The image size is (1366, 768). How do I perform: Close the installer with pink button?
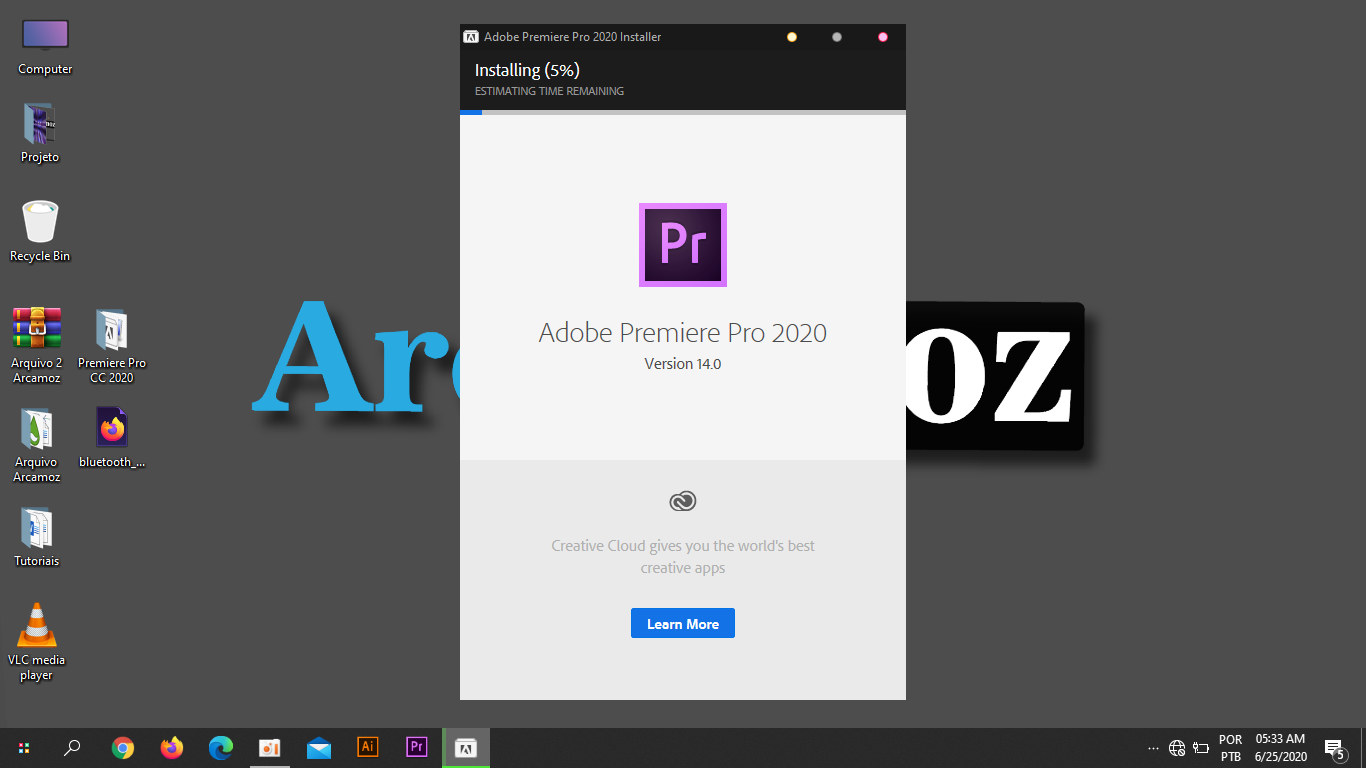(x=882, y=37)
